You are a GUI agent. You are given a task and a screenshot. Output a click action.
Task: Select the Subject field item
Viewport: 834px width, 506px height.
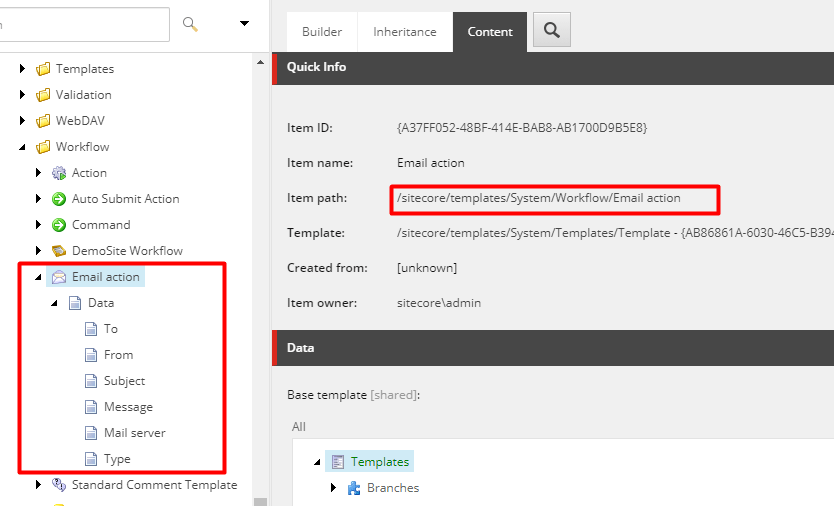click(x=124, y=381)
